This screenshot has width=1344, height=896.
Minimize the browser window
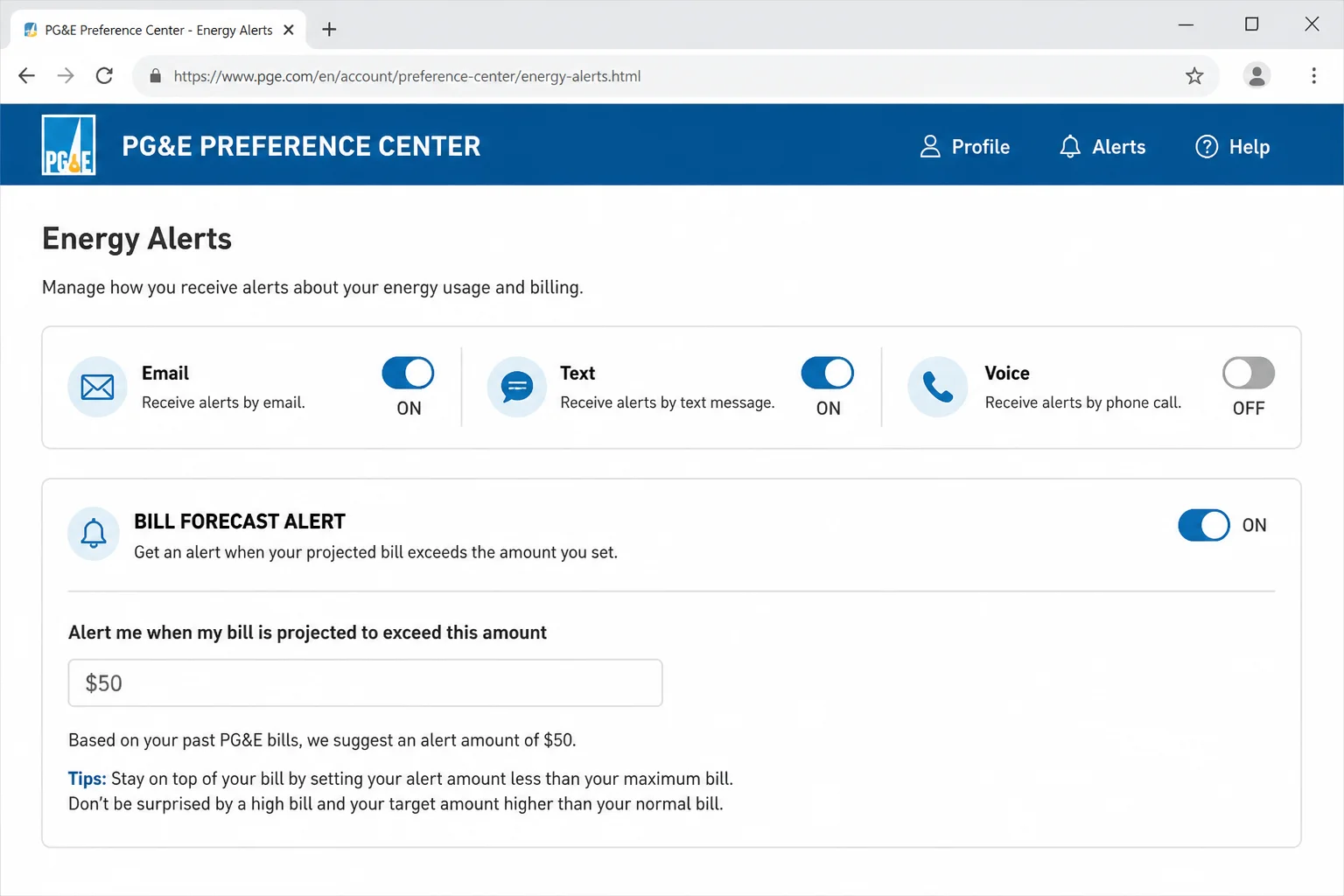click(1186, 24)
